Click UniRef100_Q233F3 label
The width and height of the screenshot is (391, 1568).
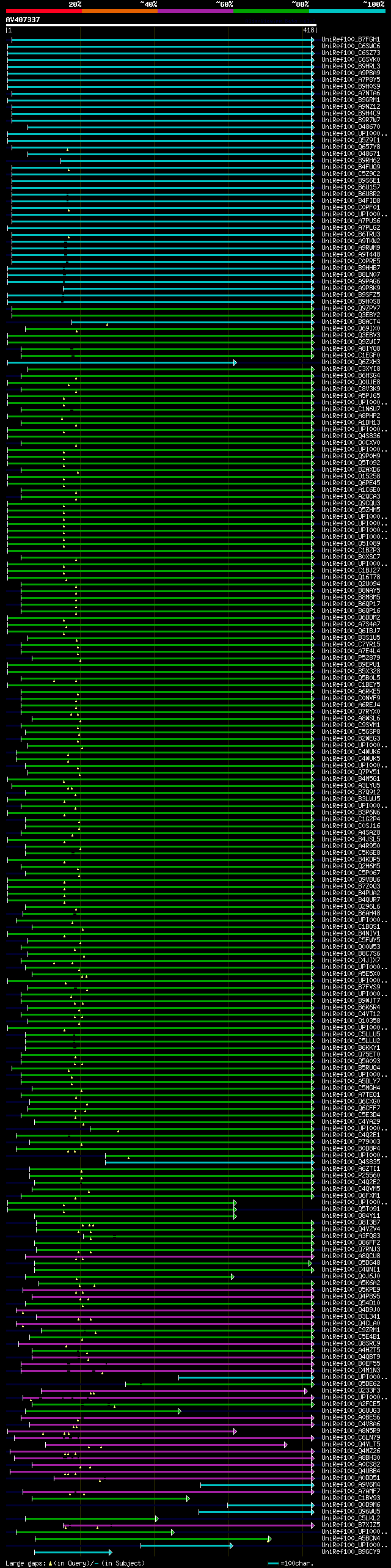[351, 1391]
